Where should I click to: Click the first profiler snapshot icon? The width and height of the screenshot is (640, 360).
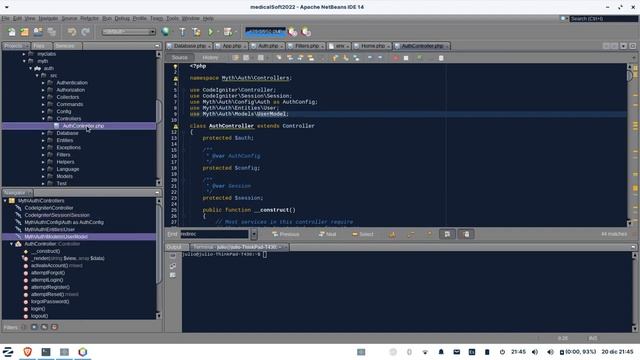pos(293,32)
